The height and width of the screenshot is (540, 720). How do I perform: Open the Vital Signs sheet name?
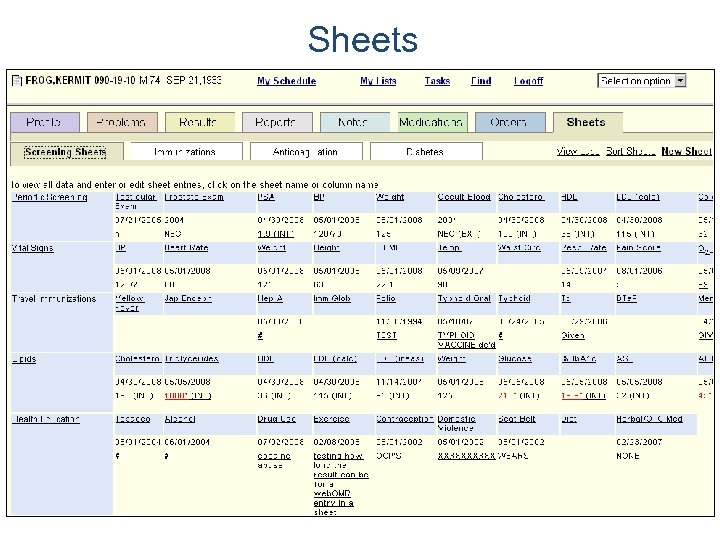pos(33,248)
